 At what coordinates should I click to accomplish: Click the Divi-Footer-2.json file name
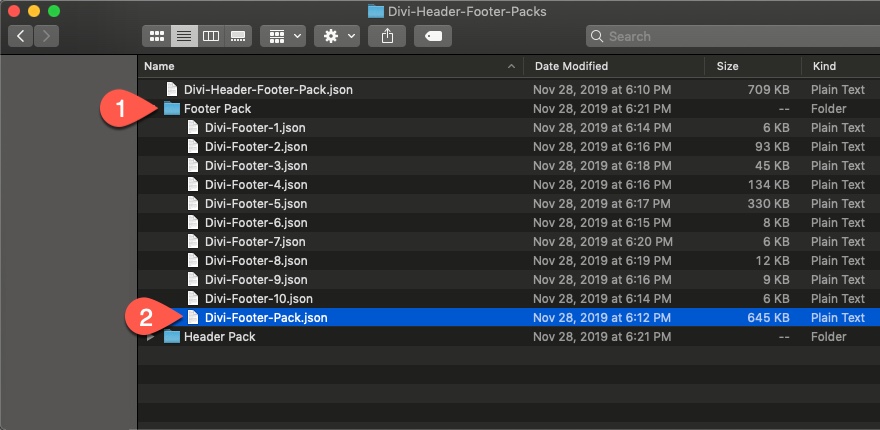tap(256, 147)
